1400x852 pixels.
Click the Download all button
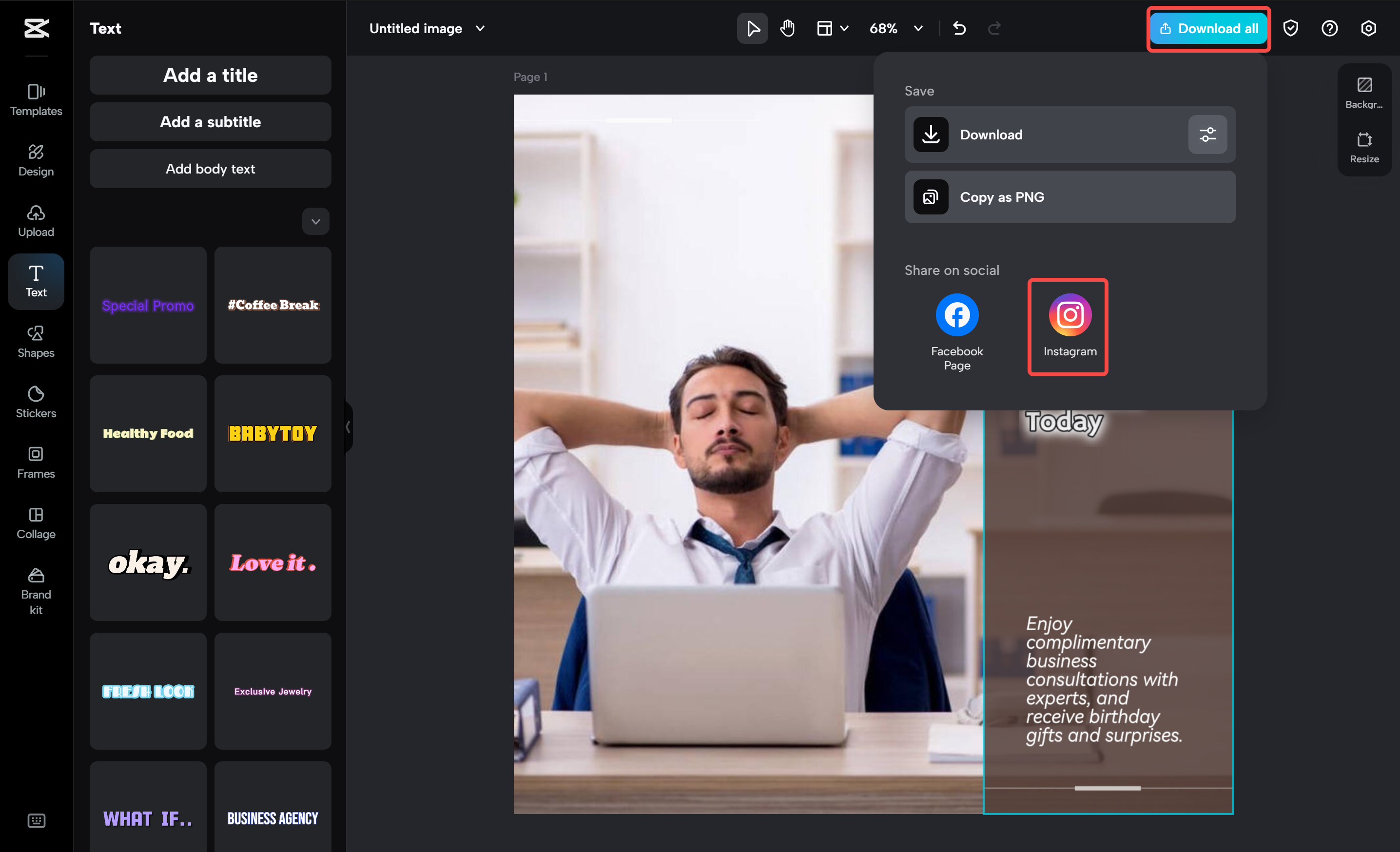pyautogui.click(x=1208, y=28)
